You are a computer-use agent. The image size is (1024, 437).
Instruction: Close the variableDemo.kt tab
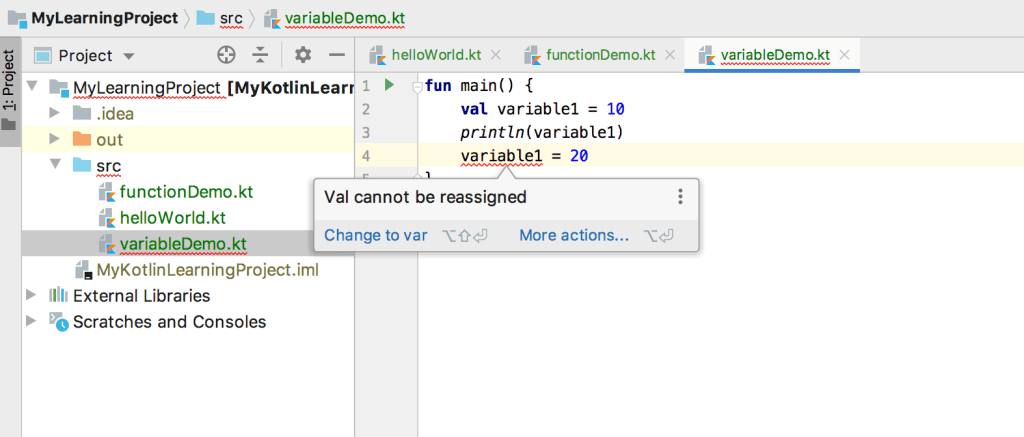click(845, 55)
